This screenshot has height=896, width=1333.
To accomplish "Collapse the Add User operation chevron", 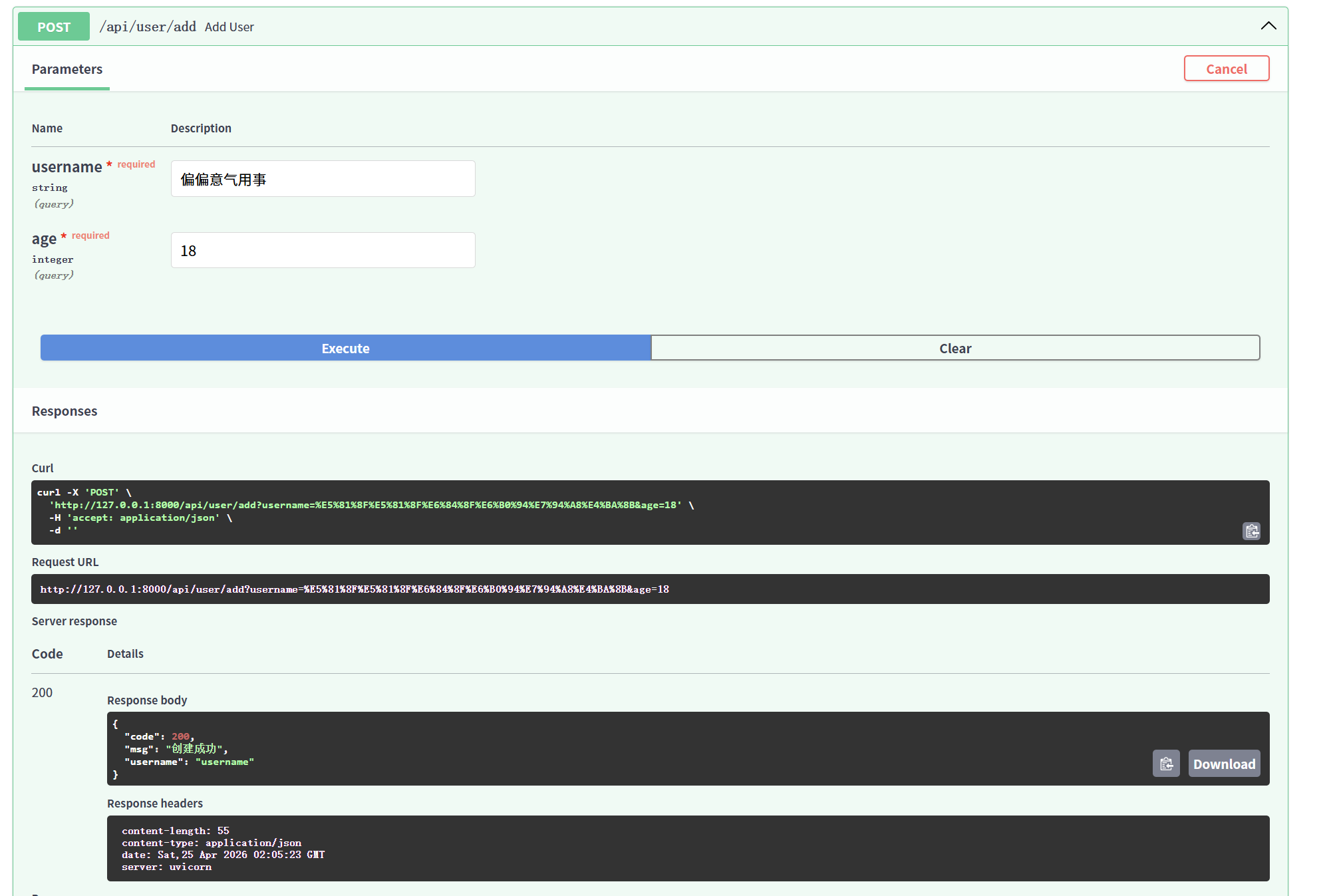I will 1268,26.
